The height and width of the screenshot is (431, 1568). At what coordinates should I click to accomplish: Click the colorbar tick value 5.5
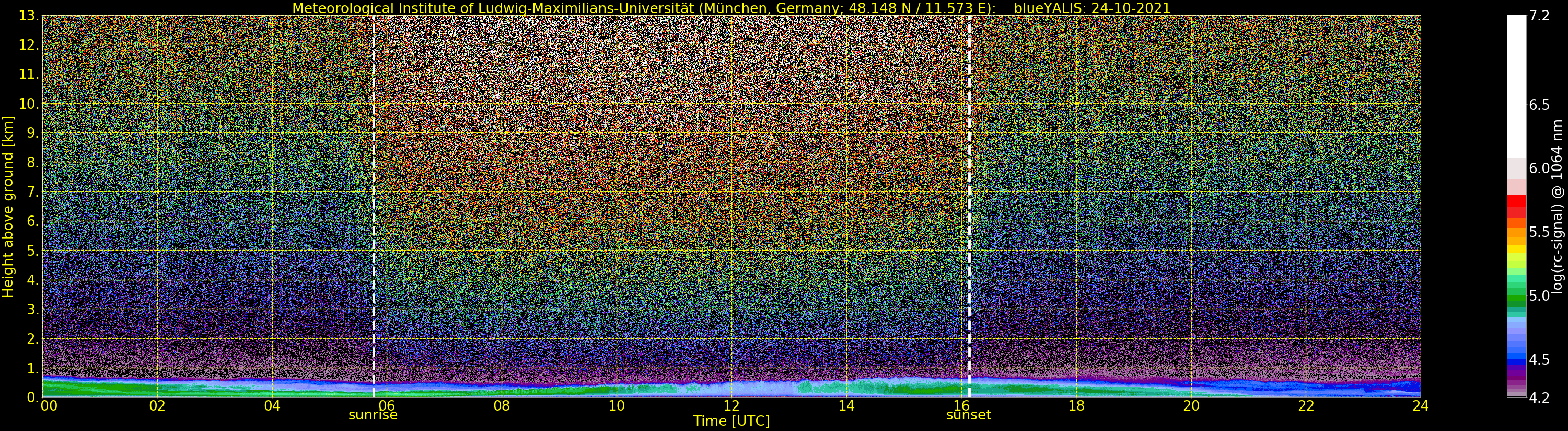coord(1538,232)
